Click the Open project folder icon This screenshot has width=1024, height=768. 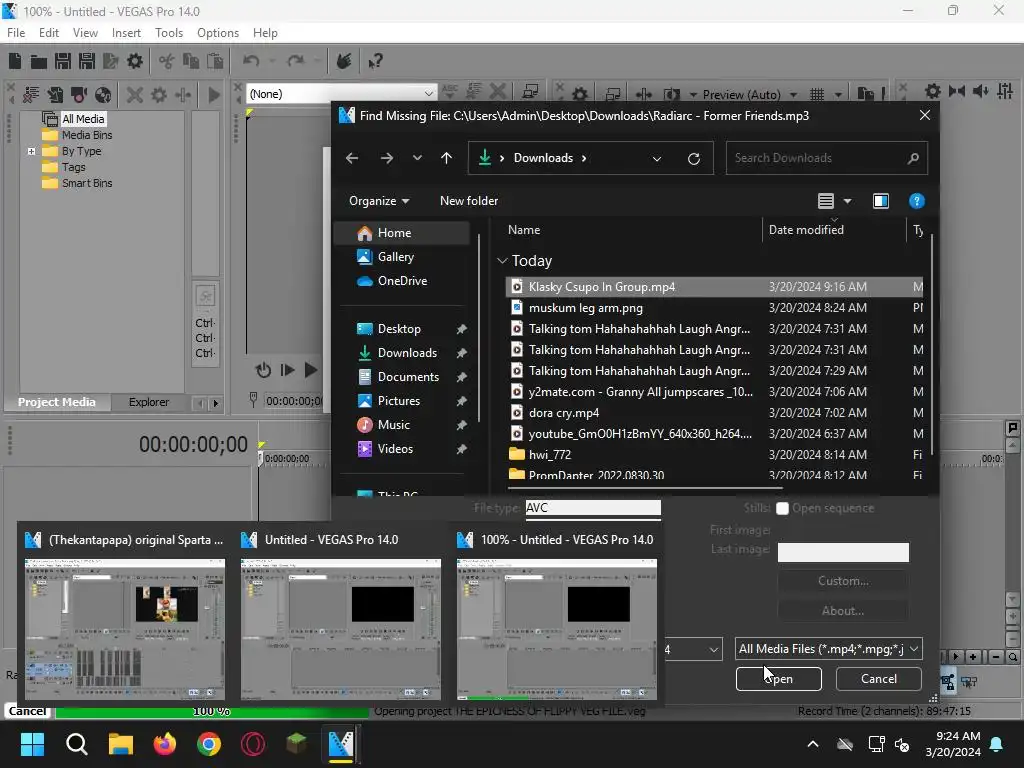click(39, 61)
